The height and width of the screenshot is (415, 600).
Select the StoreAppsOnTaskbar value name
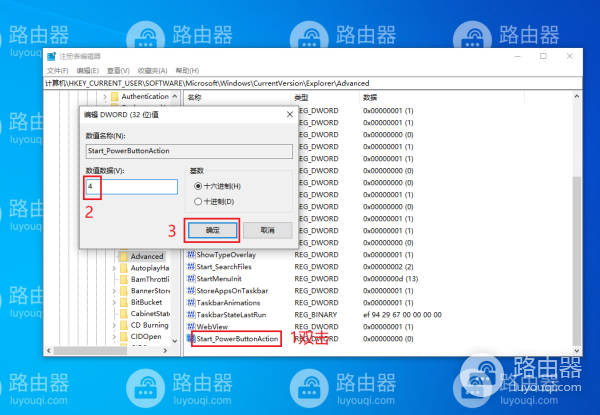coord(232,291)
